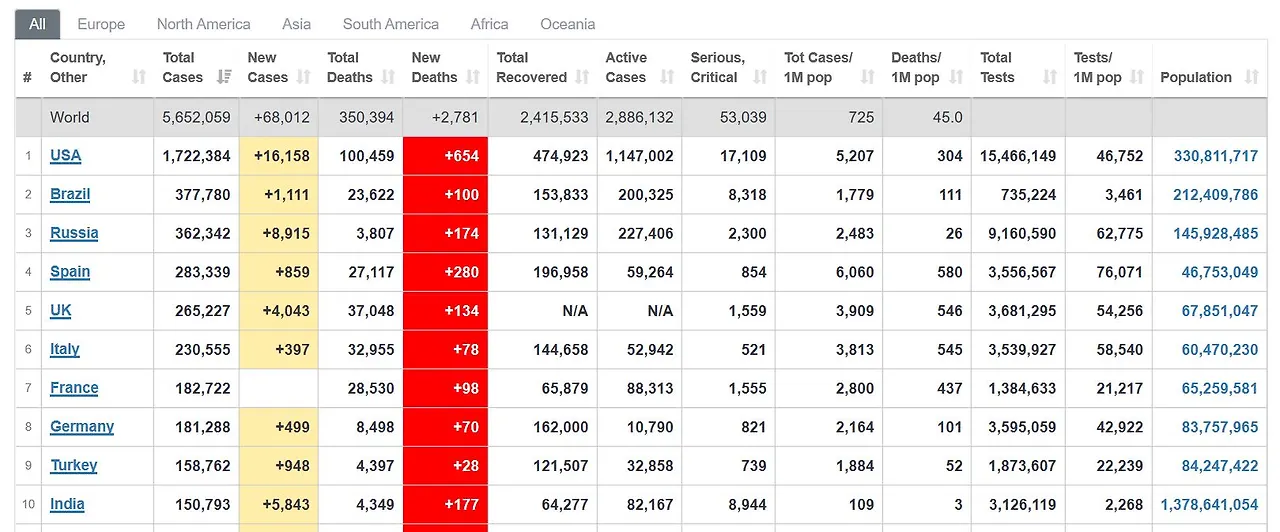Image resolution: width=1280 pixels, height=532 pixels.
Task: Click USA's red new deaths cell
Action: pos(445,156)
